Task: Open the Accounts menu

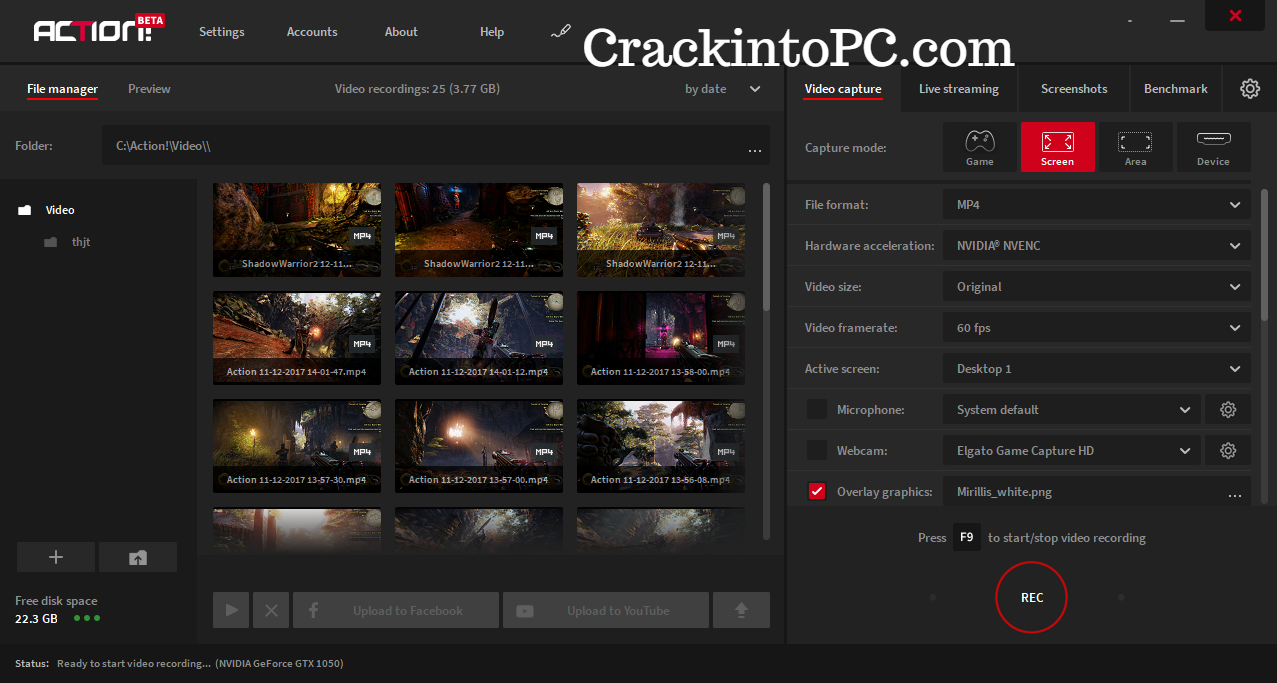Action: coord(312,32)
